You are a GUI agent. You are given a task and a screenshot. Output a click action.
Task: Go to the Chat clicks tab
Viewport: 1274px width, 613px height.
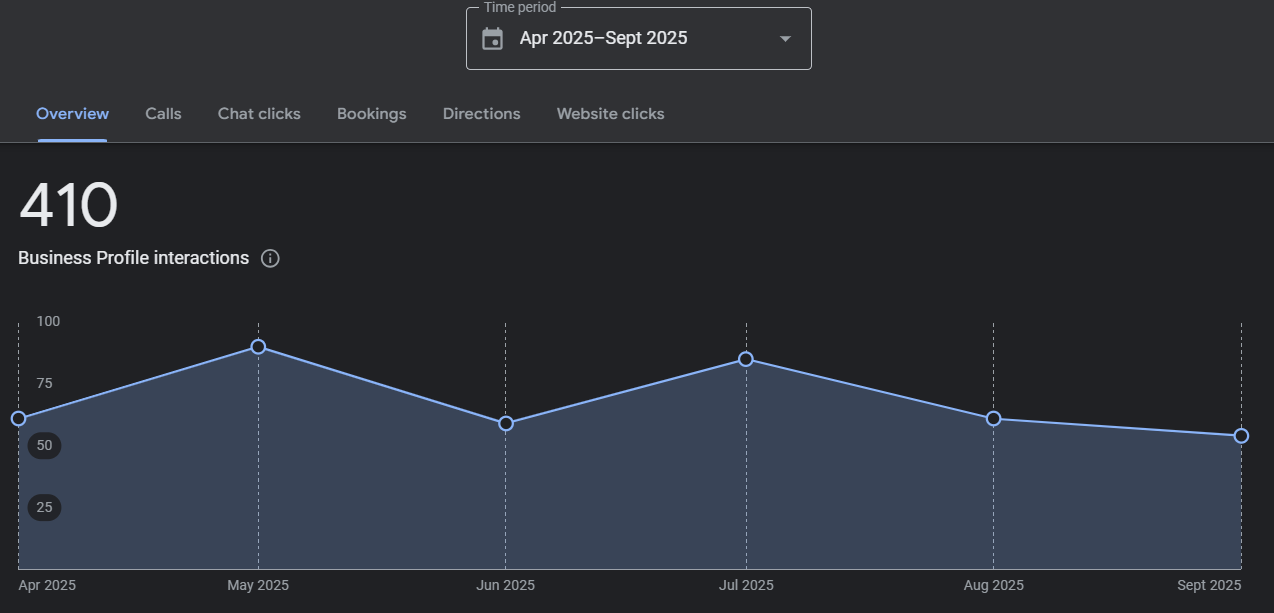[x=259, y=114]
